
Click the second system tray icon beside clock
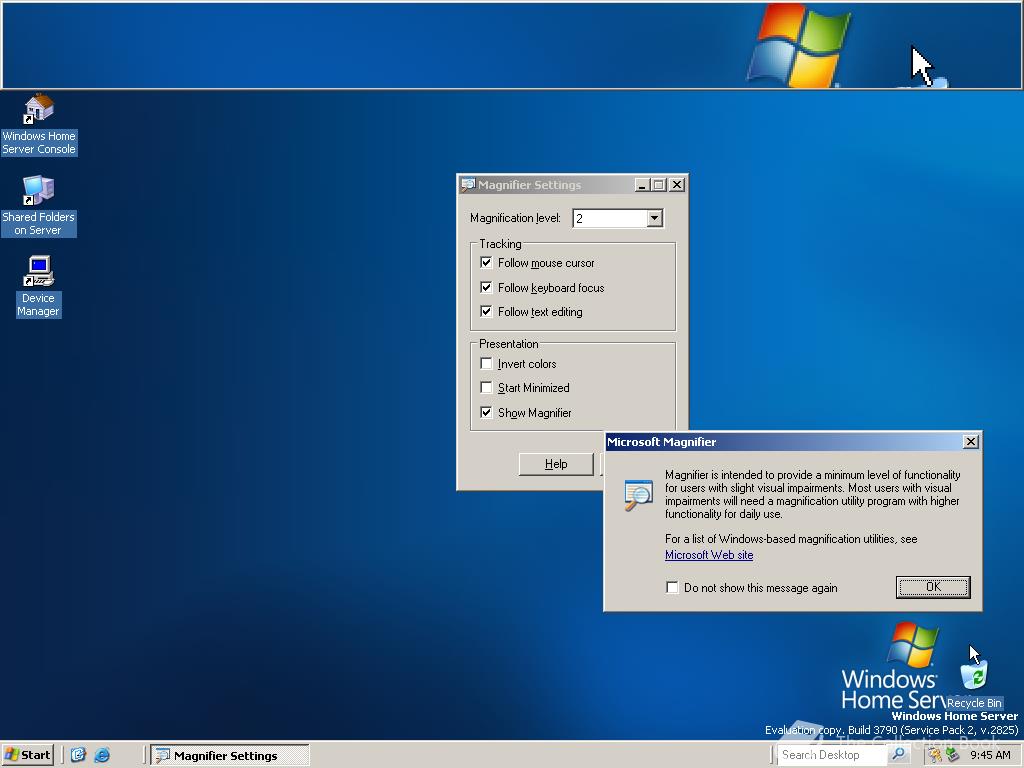953,755
